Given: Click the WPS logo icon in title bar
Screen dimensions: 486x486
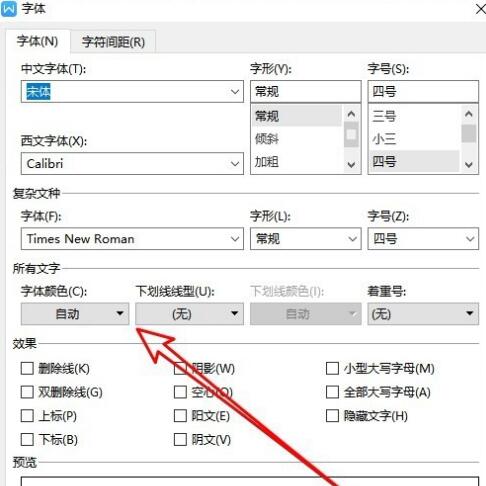Looking at the screenshot, I should 9,9.
